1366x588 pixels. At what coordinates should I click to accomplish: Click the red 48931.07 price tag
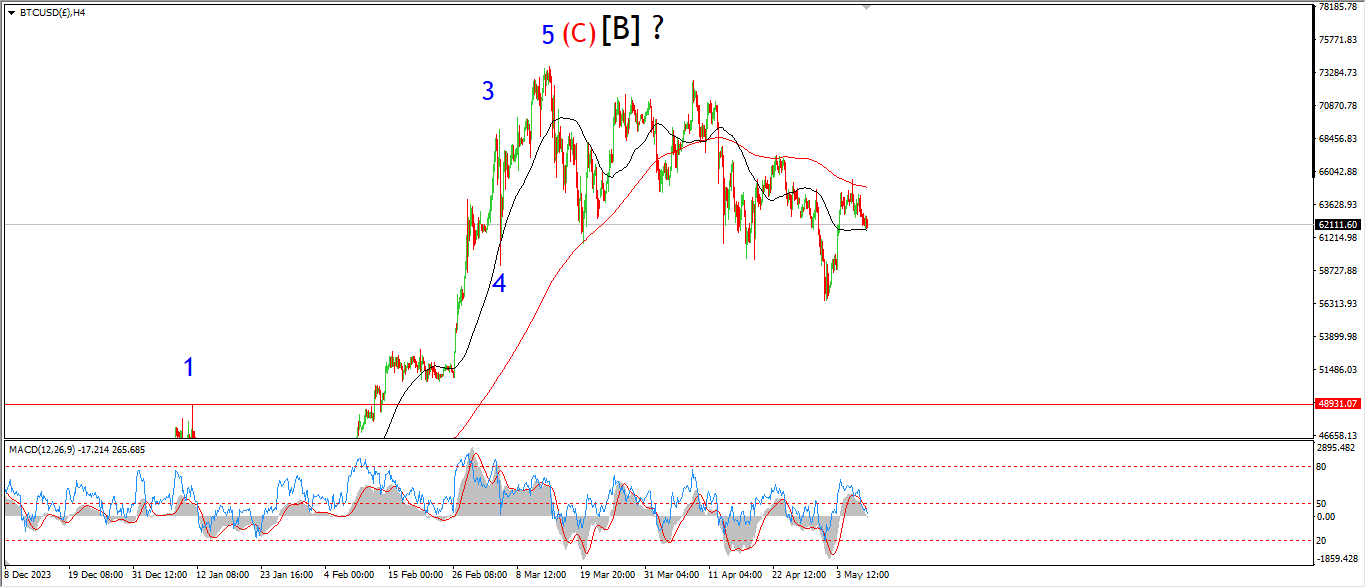(x=1337, y=404)
